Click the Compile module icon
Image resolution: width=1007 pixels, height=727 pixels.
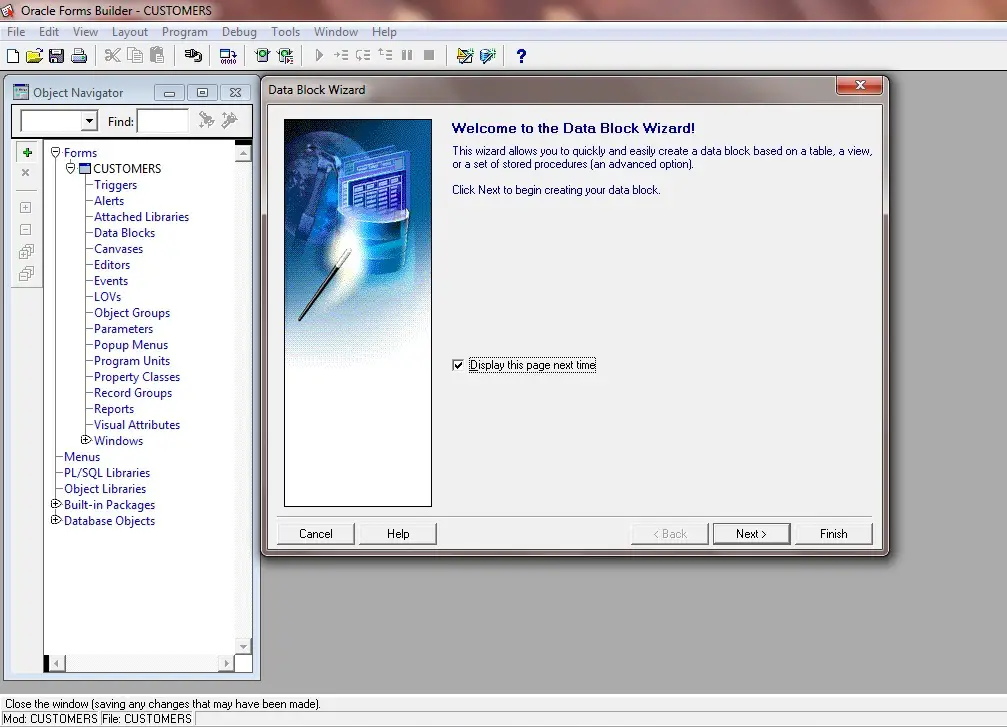click(x=228, y=56)
